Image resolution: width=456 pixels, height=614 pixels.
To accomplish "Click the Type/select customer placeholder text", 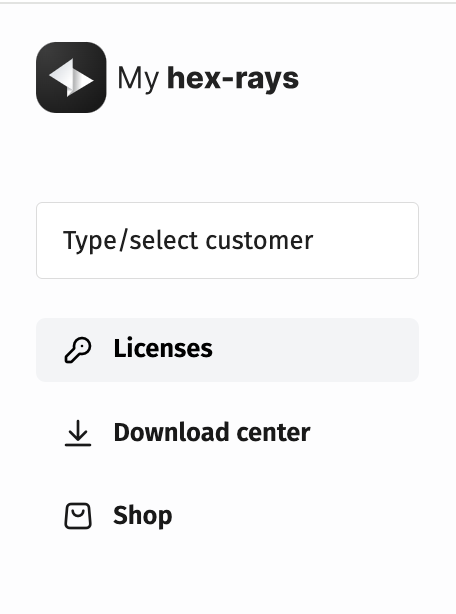I will [188, 240].
